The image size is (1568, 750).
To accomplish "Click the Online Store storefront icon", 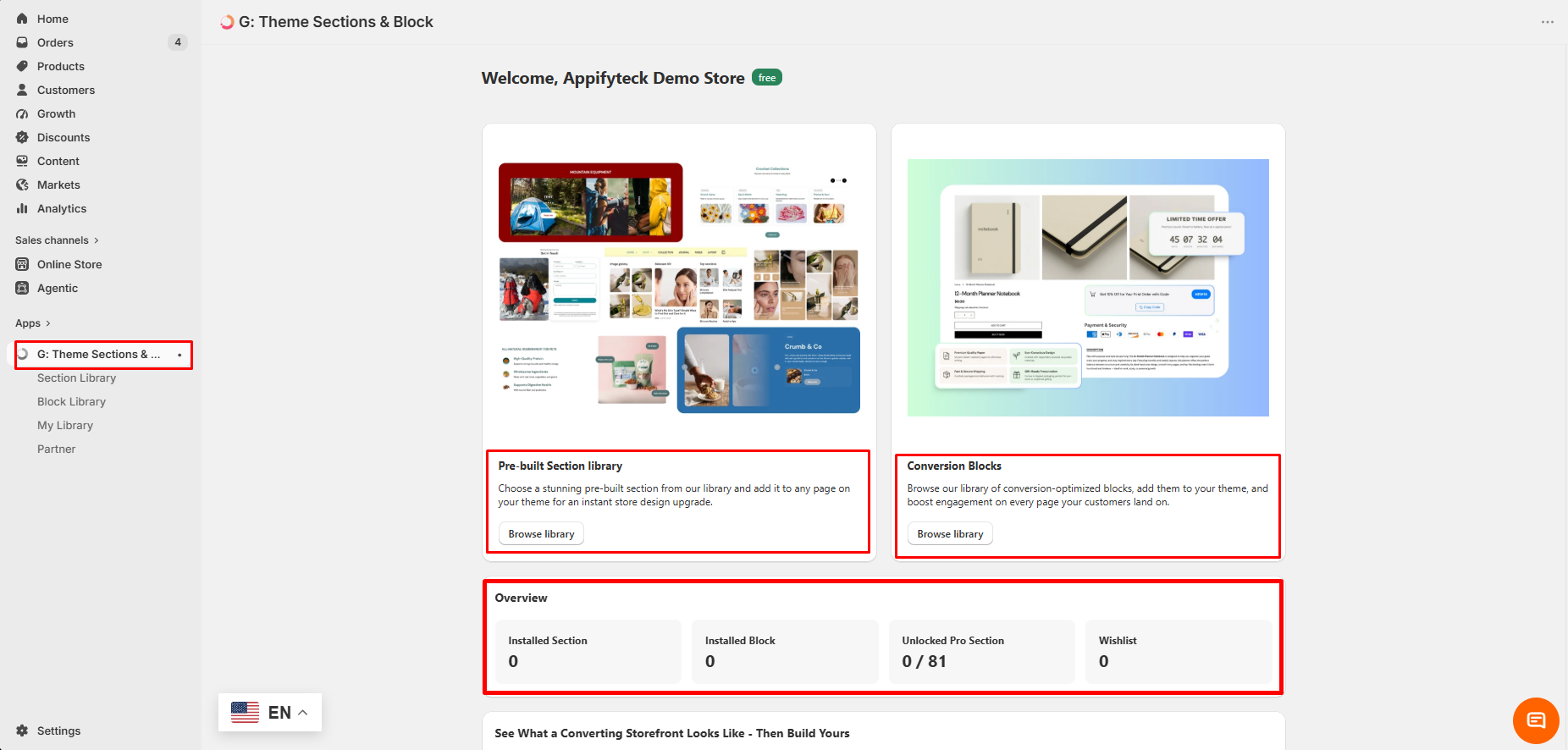I will tap(22, 264).
